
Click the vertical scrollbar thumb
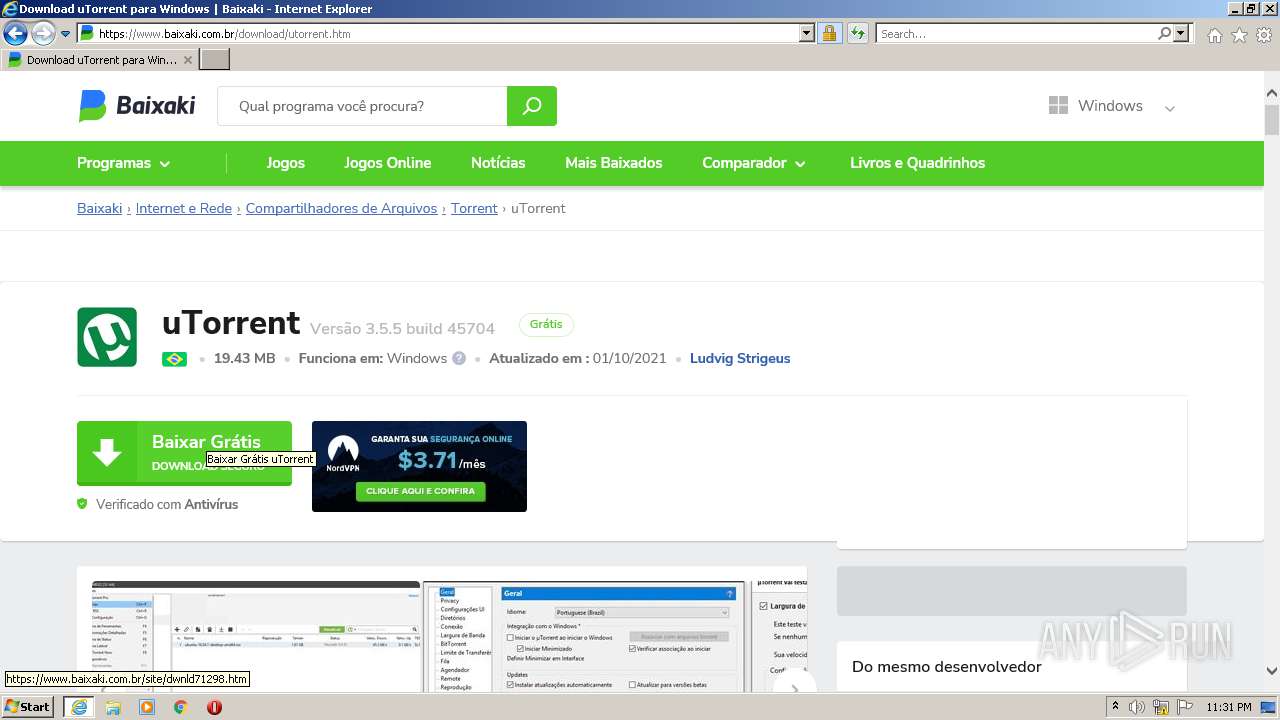coord(1272,120)
